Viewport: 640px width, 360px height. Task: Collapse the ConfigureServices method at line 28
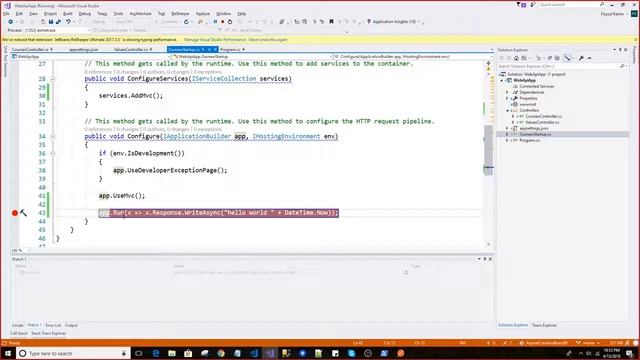53,79
